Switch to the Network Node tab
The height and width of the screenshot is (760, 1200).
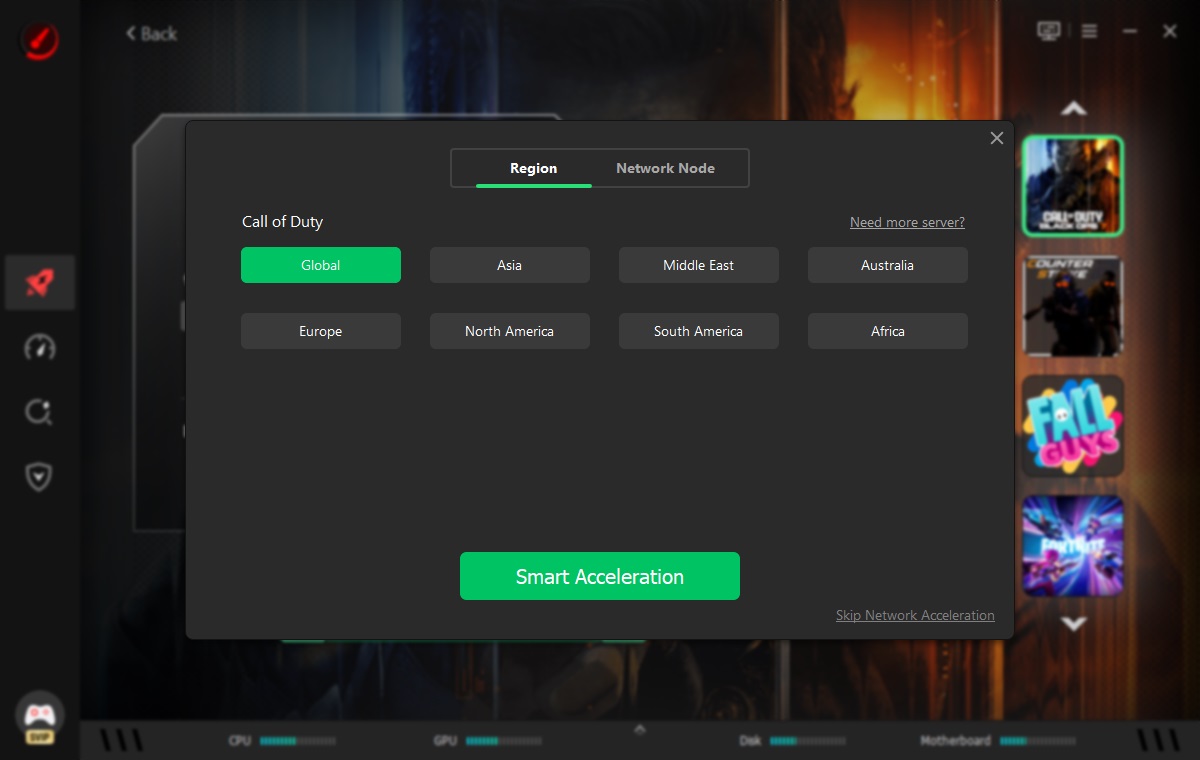tap(665, 168)
